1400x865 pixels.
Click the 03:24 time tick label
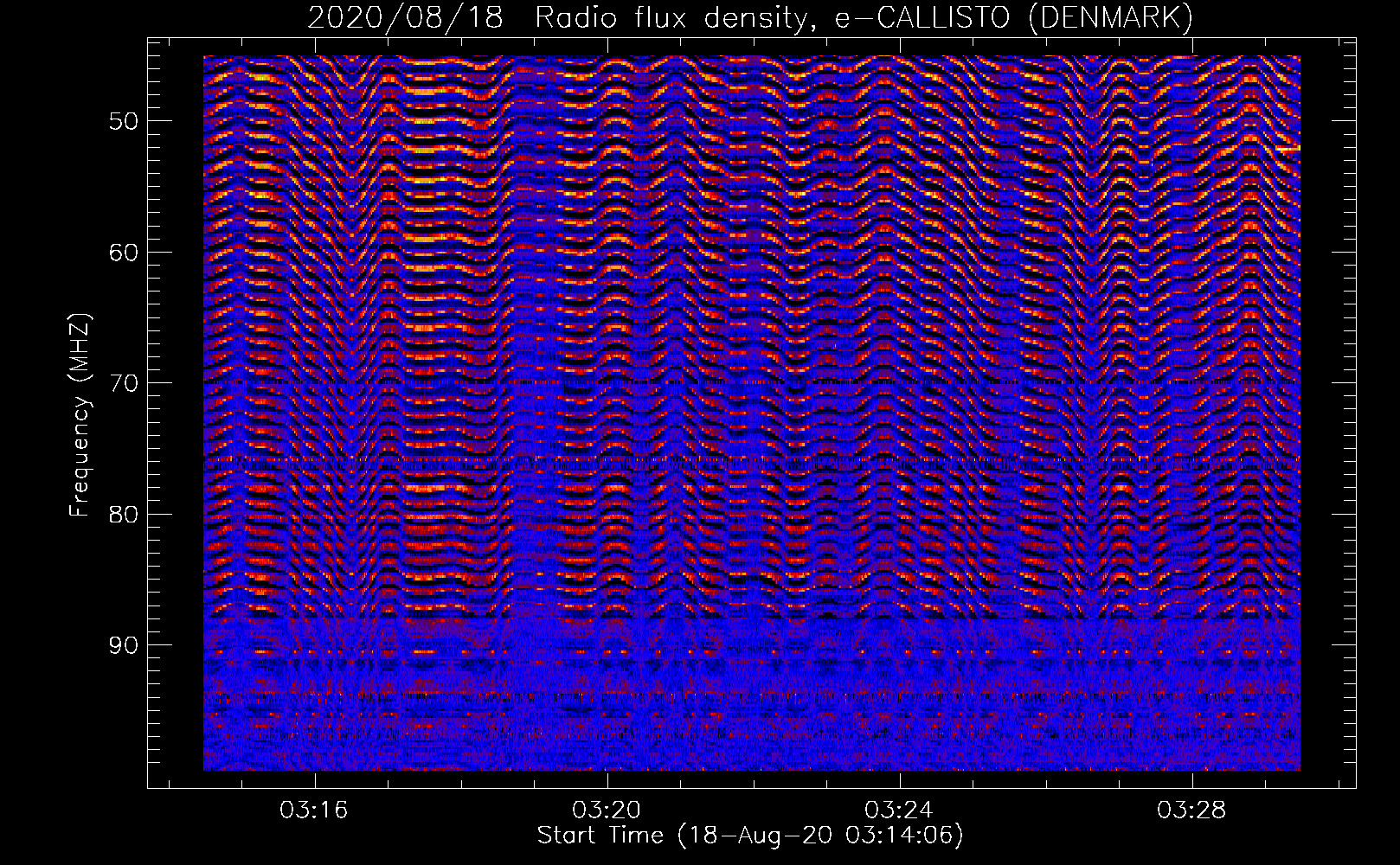pyautogui.click(x=899, y=810)
